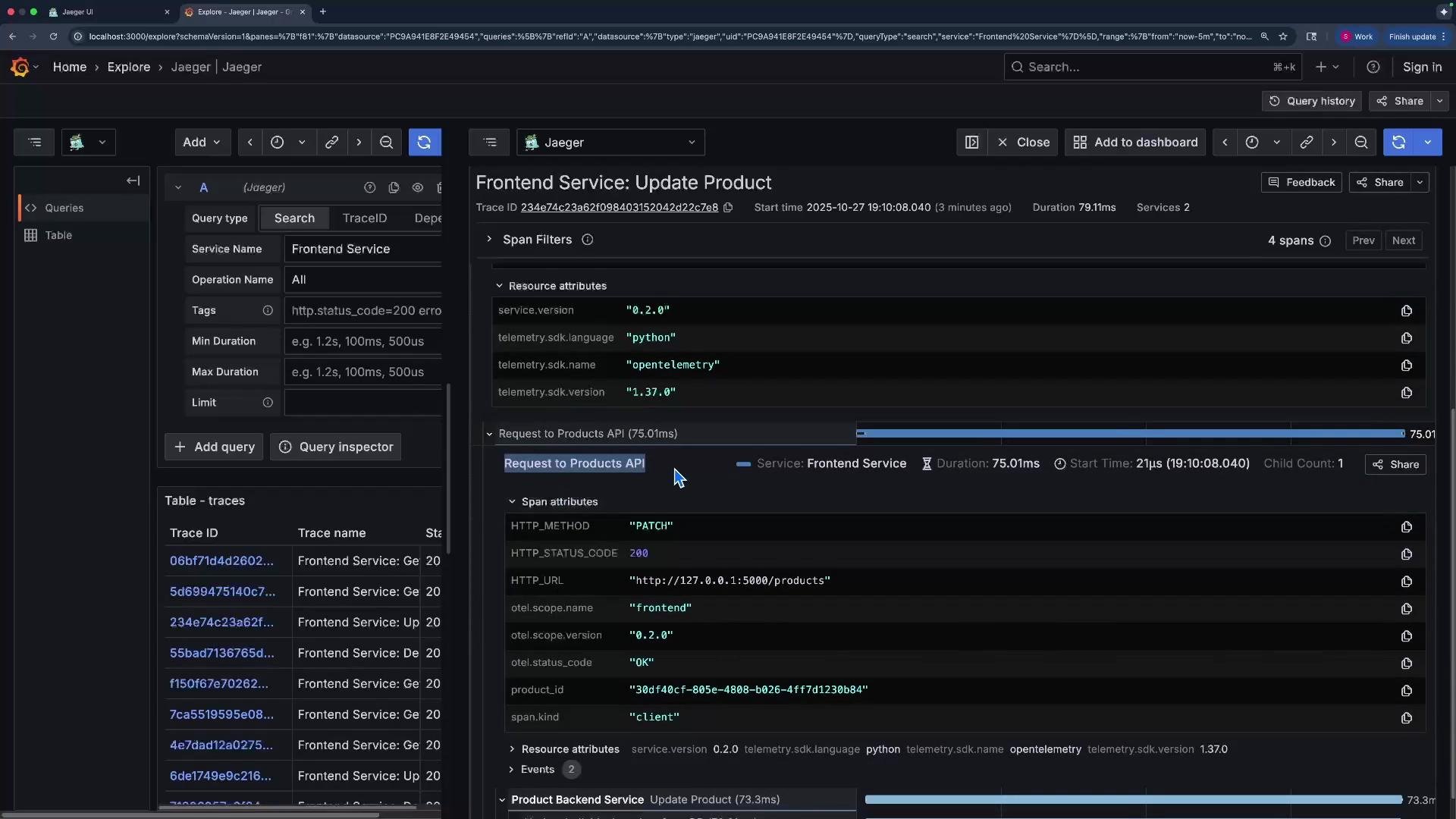Hide query A response with eye icon
The width and height of the screenshot is (1456, 819).
coord(418,188)
